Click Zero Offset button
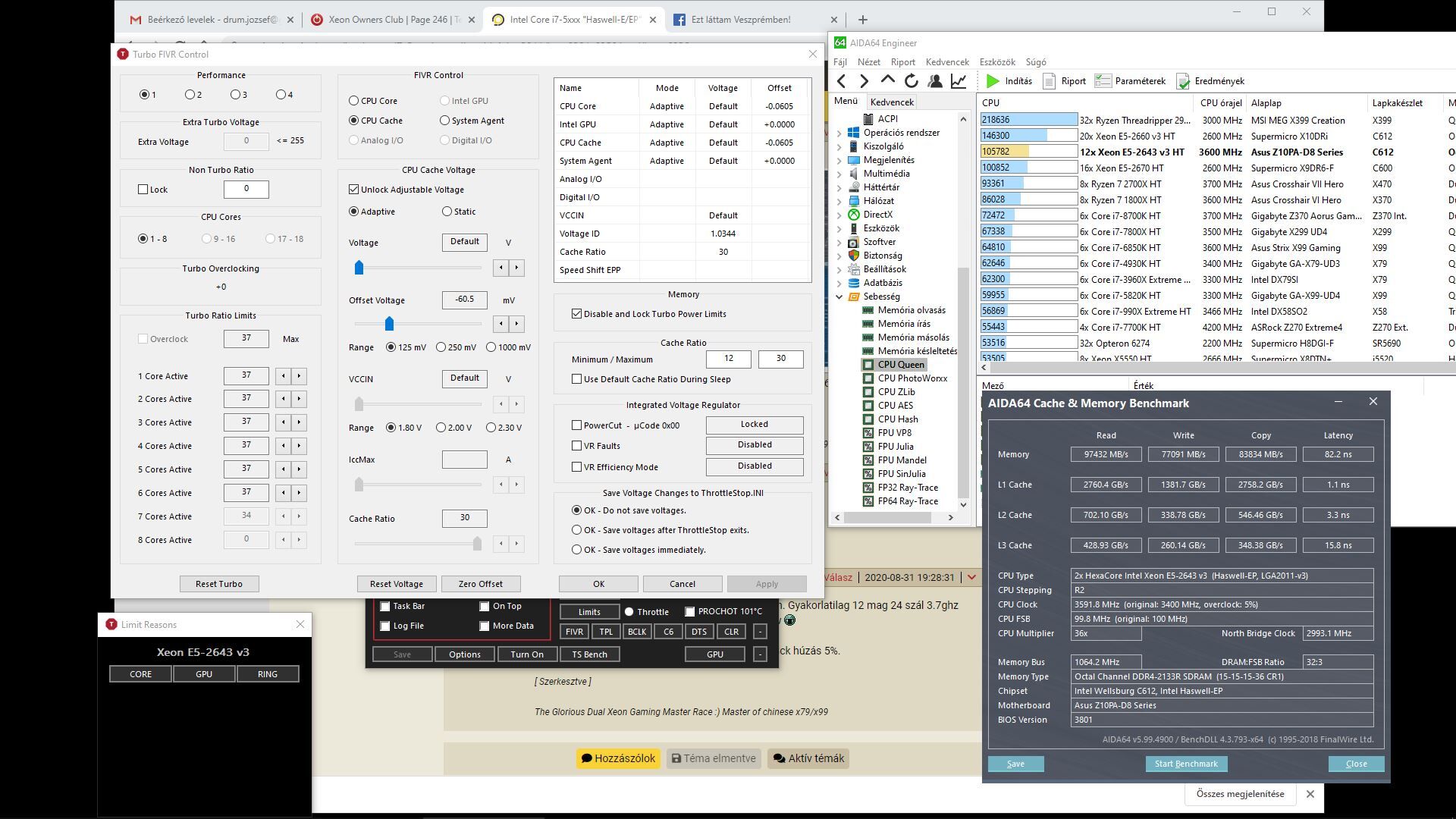1456x819 pixels. click(x=481, y=584)
